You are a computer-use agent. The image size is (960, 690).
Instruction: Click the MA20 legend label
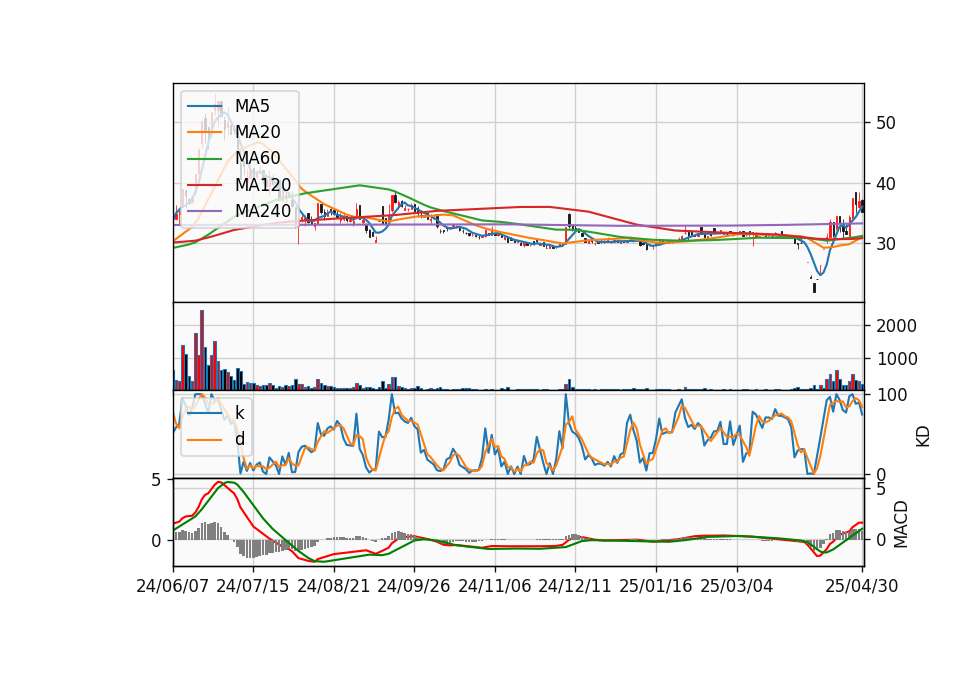257,132
